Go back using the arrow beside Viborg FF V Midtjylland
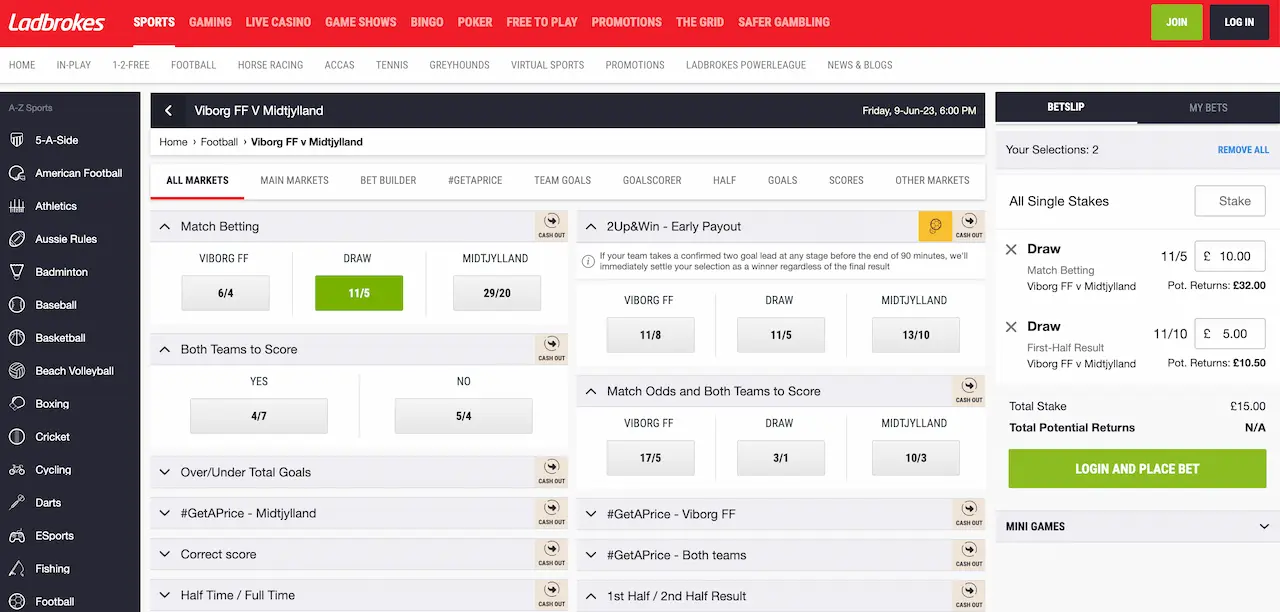The image size is (1280, 612). pos(169,111)
